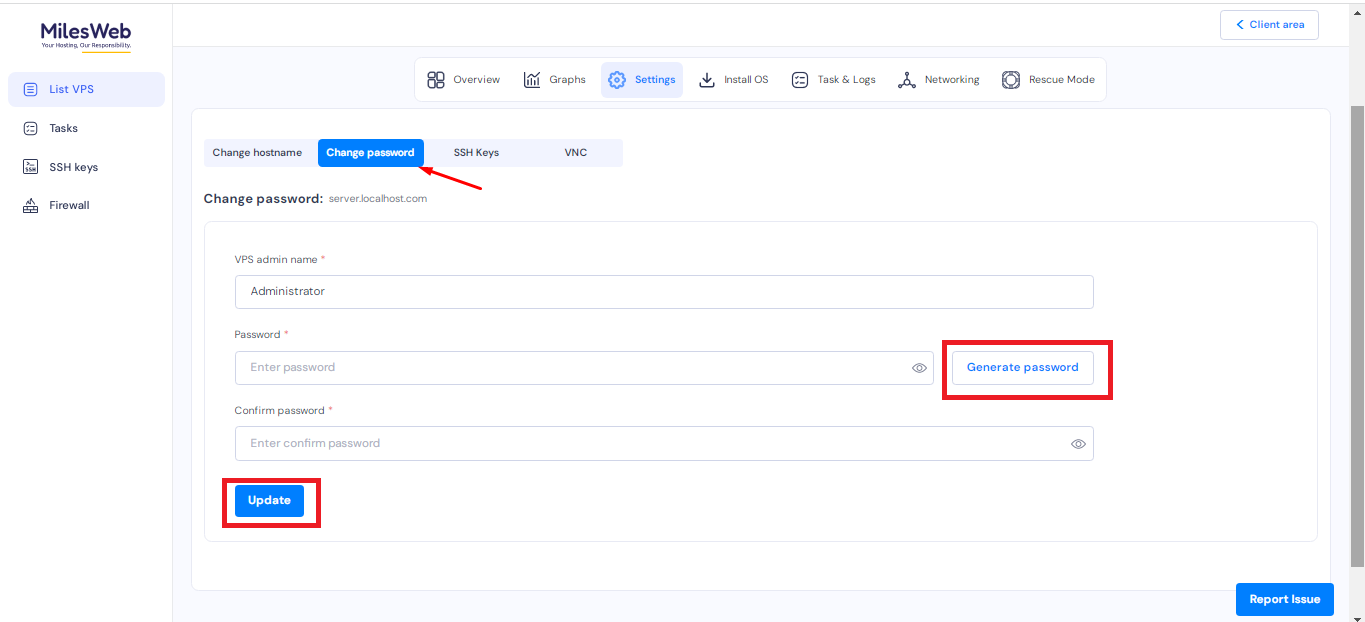Click the Firewall icon in sidebar
Viewport: 1365px width, 622px height.
pos(30,206)
